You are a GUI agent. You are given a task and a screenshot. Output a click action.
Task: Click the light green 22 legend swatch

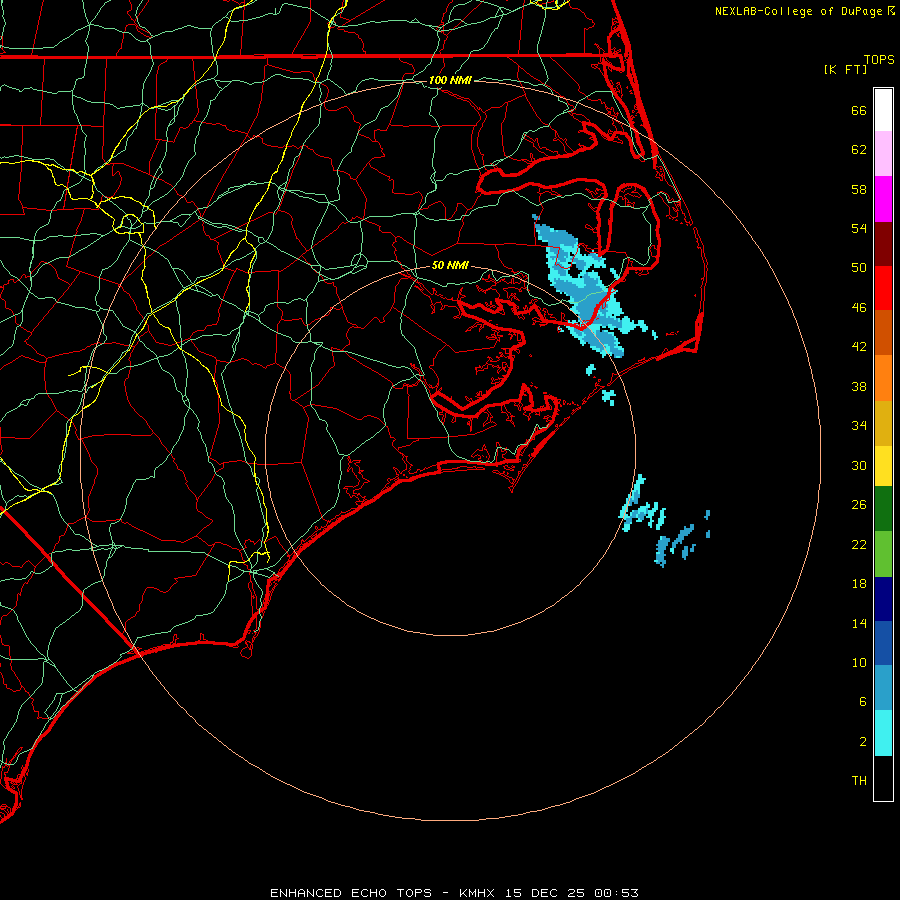(x=883, y=554)
